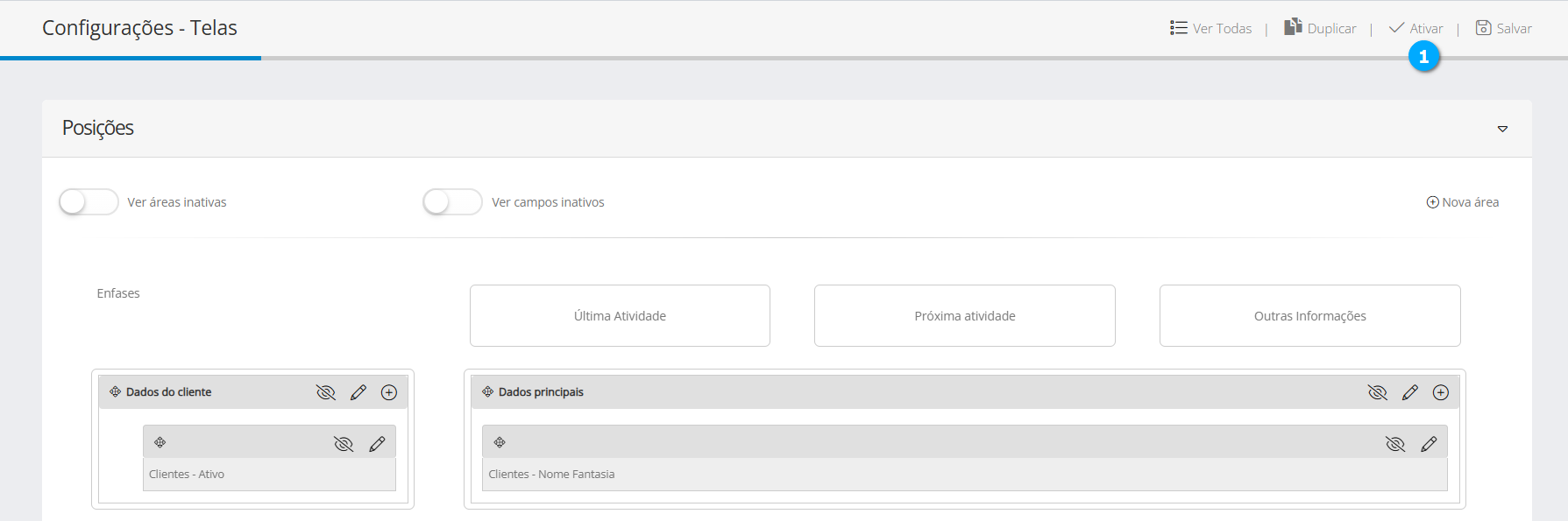Click Duplicar in the top toolbar
Viewport: 1568px width, 521px height.
click(x=1320, y=28)
